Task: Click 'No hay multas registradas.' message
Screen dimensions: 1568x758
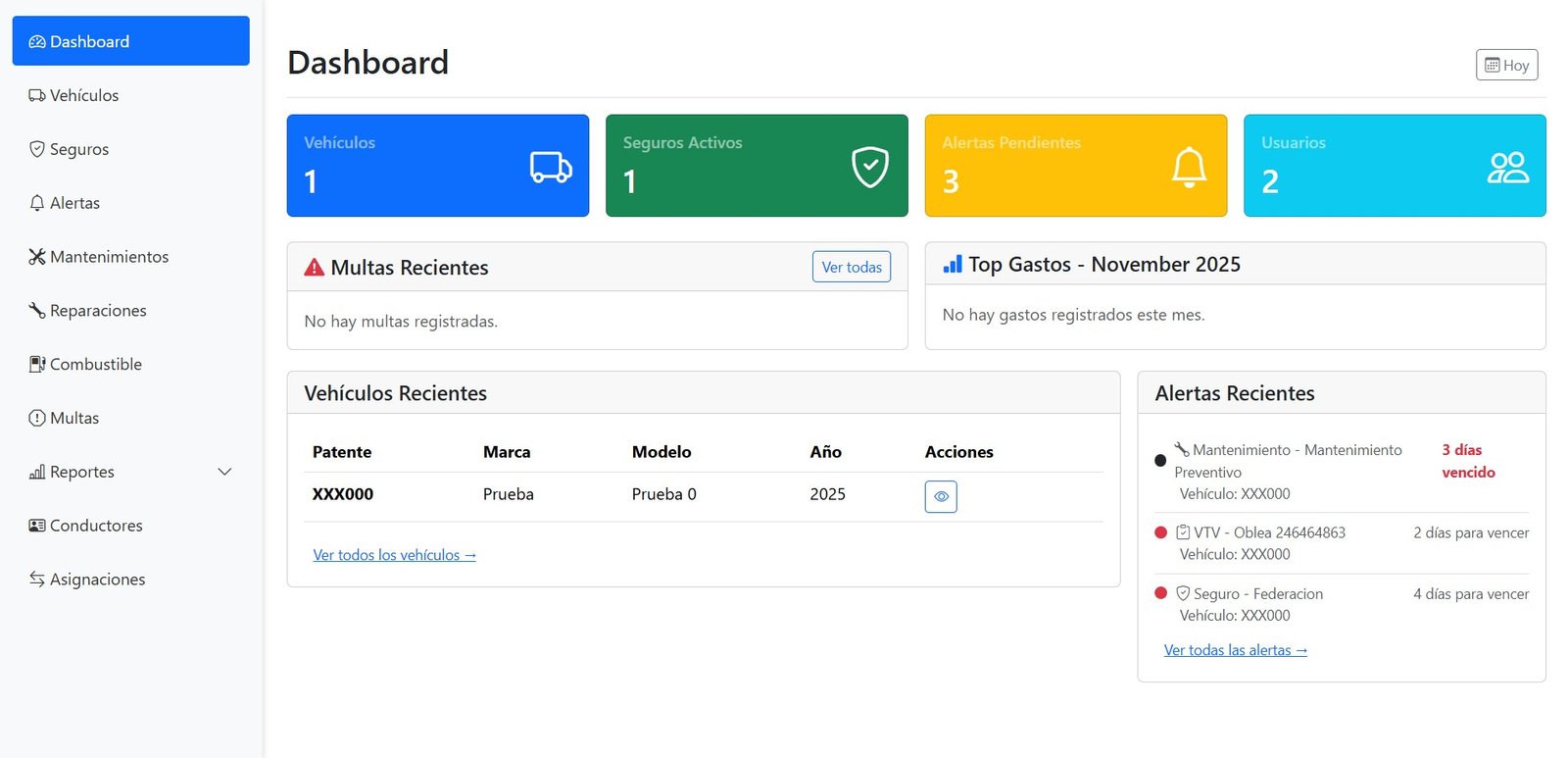Action: tap(401, 322)
